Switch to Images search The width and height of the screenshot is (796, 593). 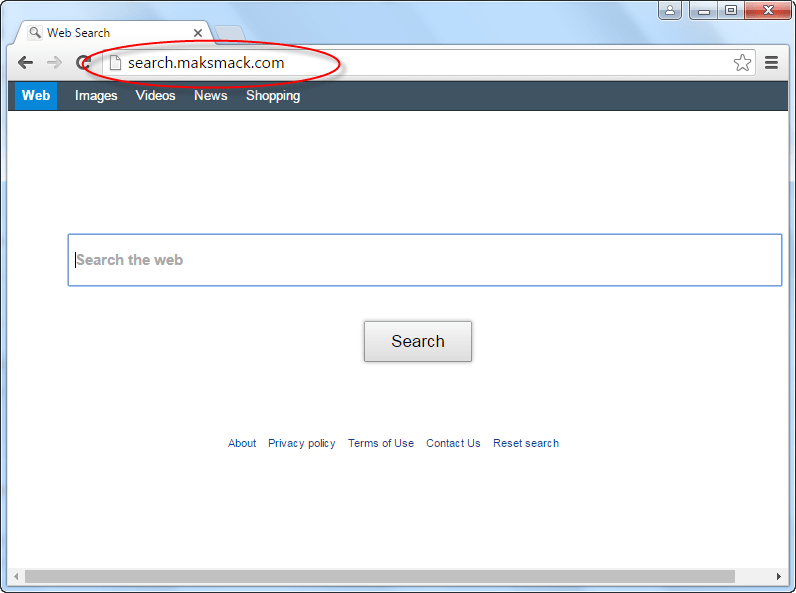tap(96, 95)
